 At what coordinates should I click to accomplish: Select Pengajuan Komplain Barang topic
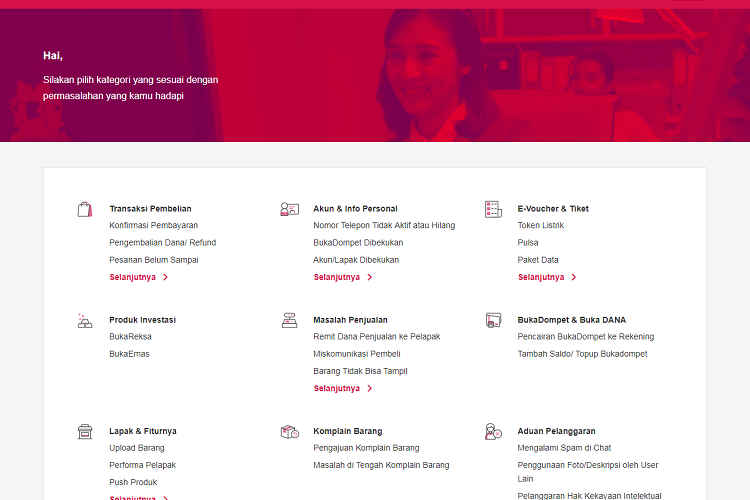(366, 448)
